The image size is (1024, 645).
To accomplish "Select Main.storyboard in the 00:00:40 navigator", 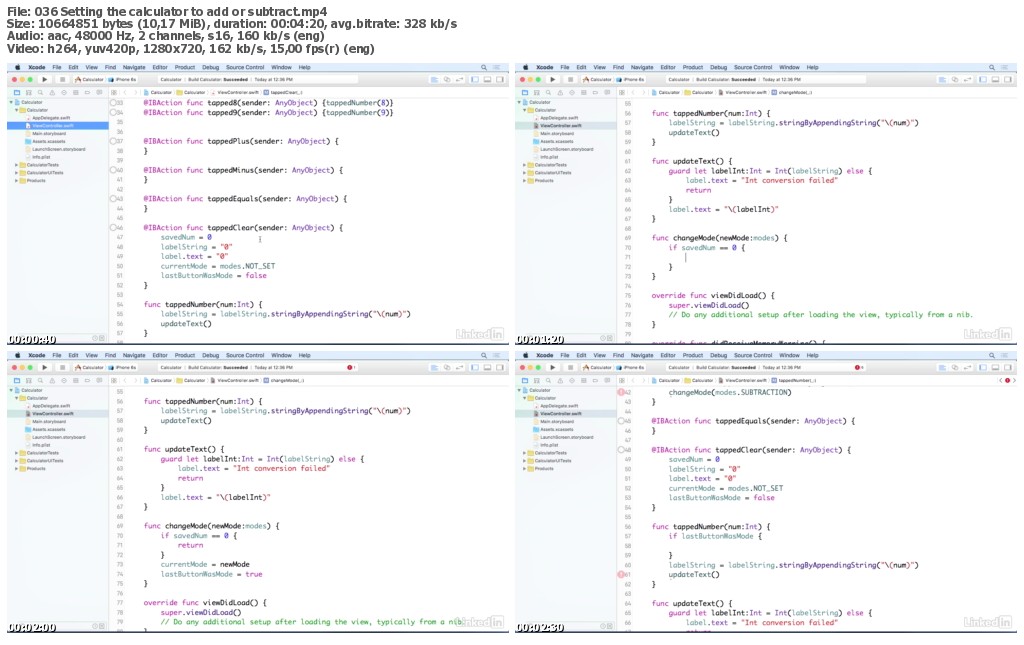I will click(x=46, y=134).
